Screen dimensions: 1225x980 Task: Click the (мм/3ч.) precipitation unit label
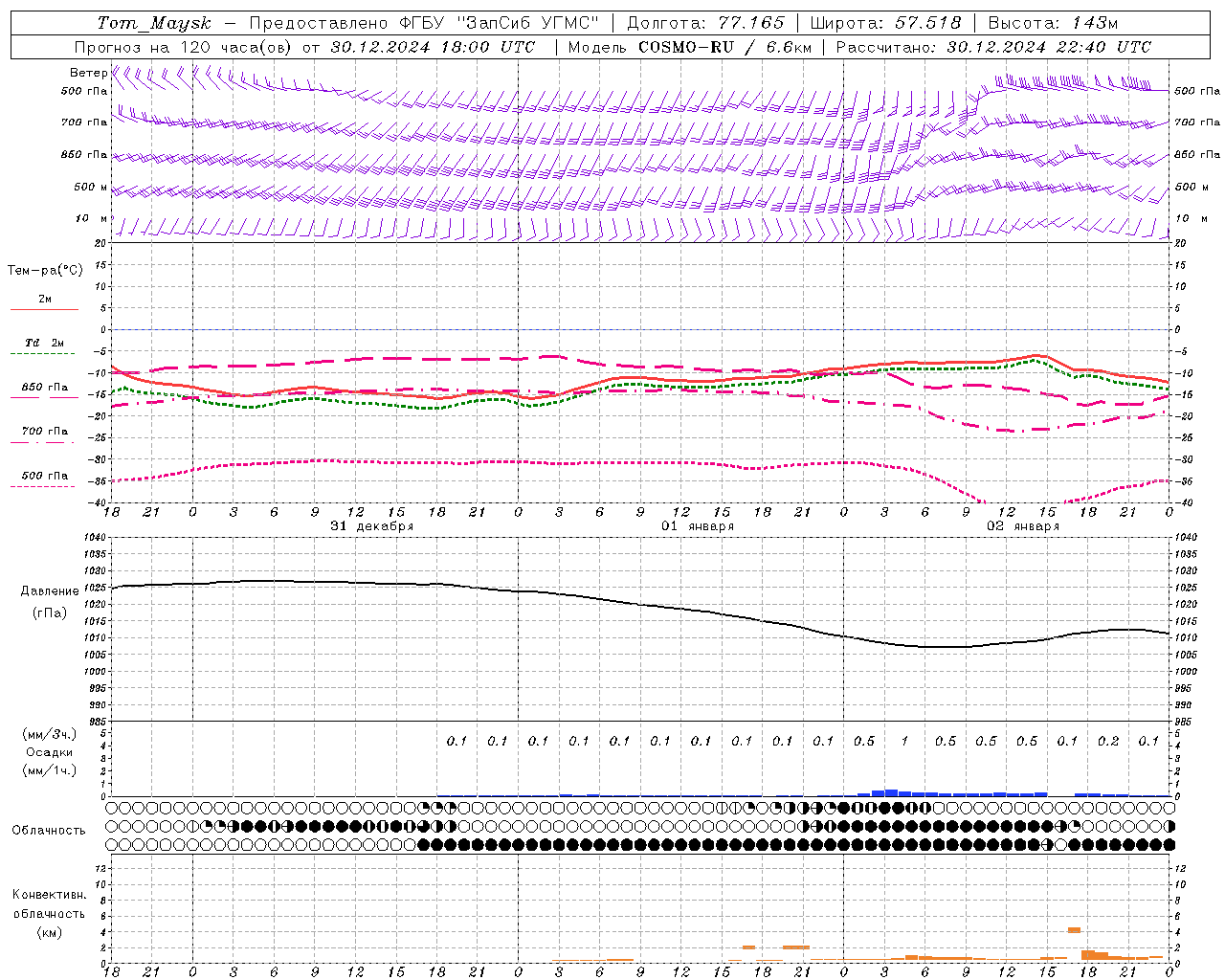point(49,734)
